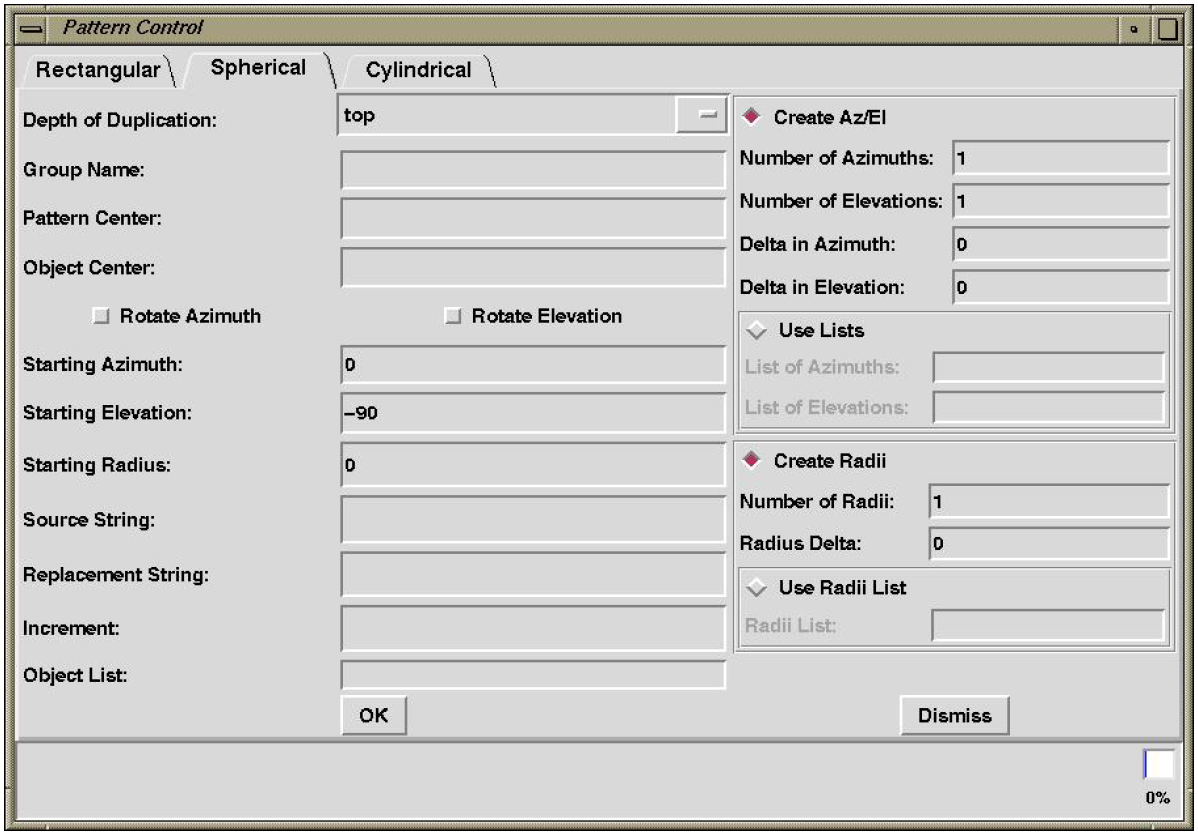Click the Number of Azimuths field

click(x=1060, y=158)
